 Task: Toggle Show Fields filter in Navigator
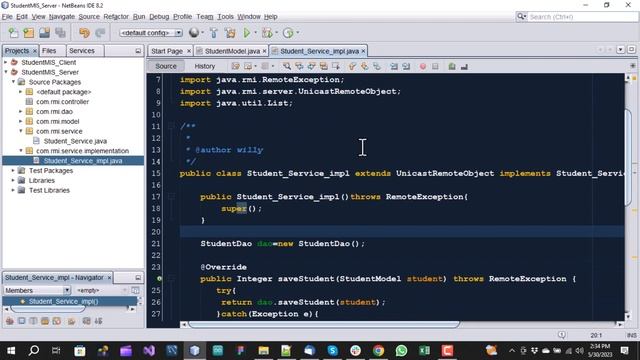pyautogui.click(x=22, y=321)
